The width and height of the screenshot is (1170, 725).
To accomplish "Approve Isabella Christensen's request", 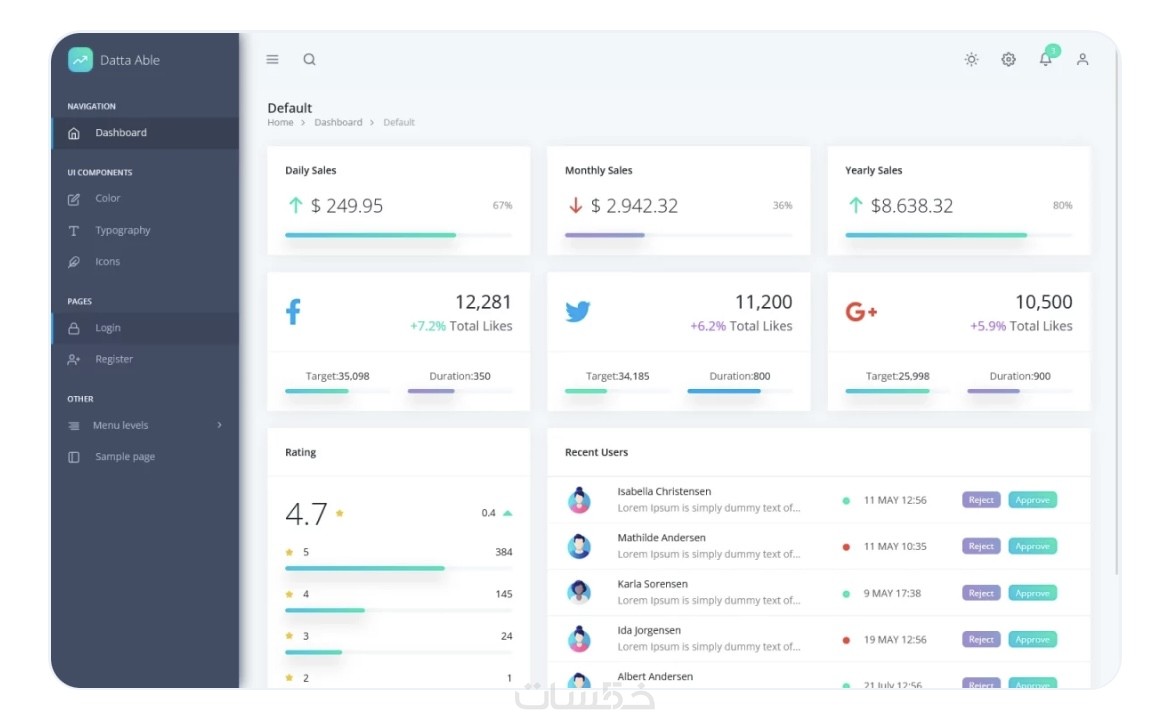I will [1033, 500].
